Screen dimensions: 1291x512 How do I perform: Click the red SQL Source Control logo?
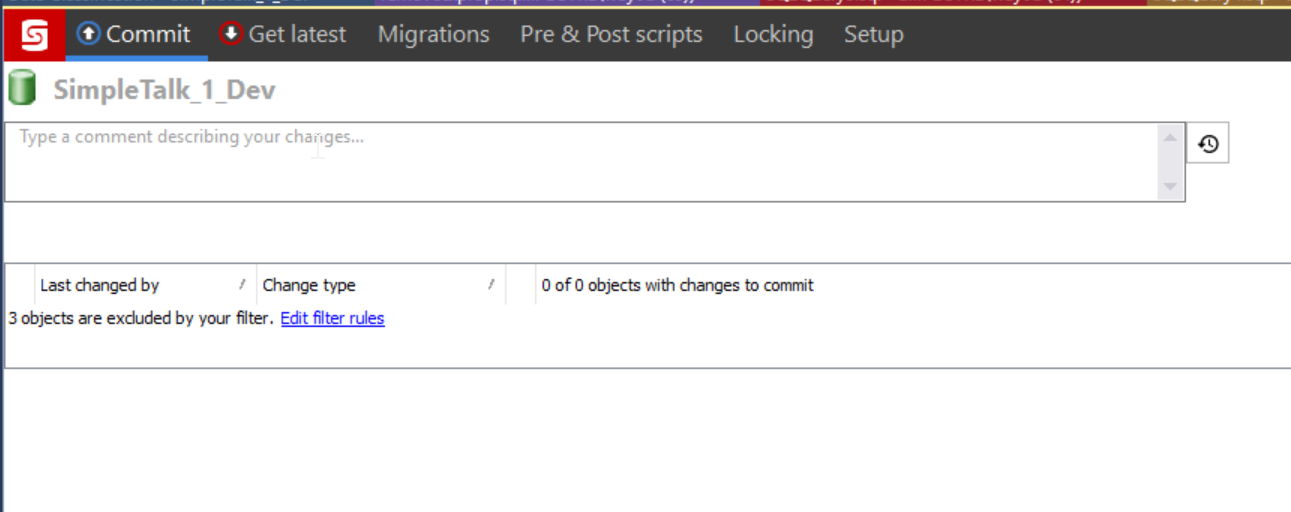(x=34, y=35)
